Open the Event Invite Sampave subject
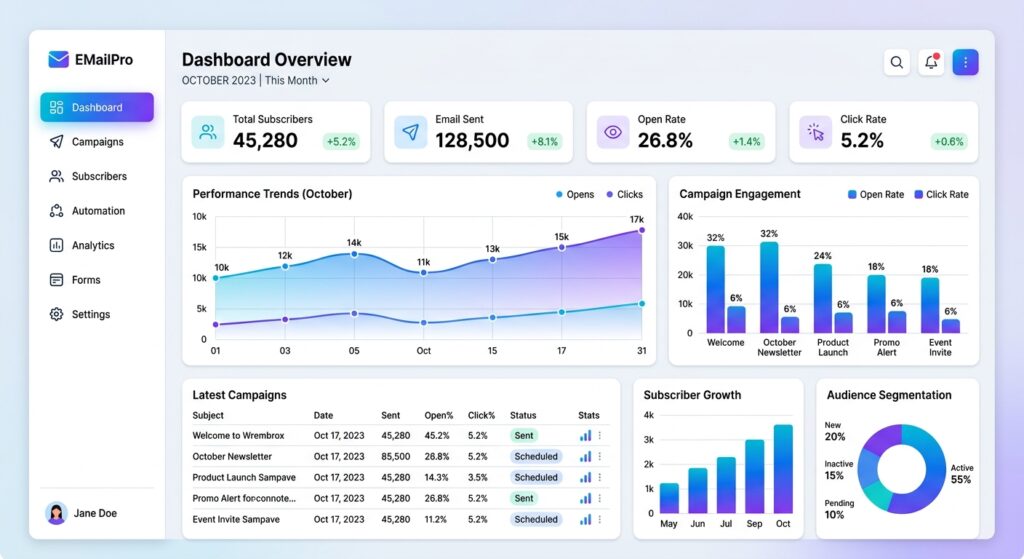This screenshot has height=559, width=1024. tap(236, 519)
